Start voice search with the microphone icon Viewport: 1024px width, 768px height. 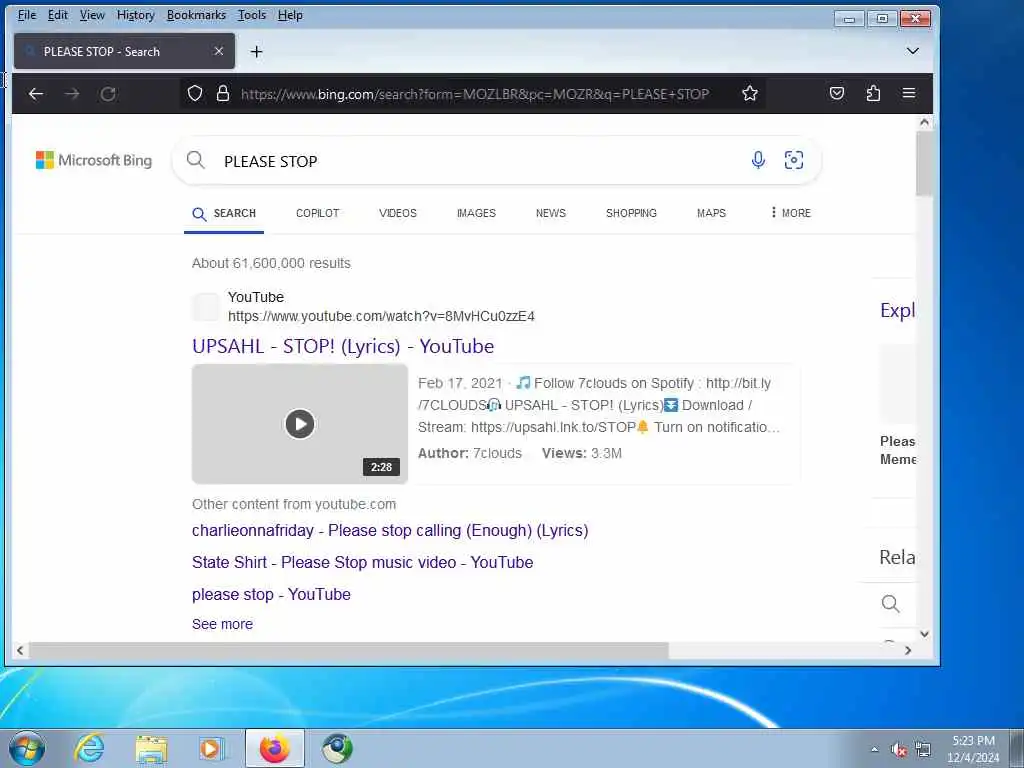758,160
